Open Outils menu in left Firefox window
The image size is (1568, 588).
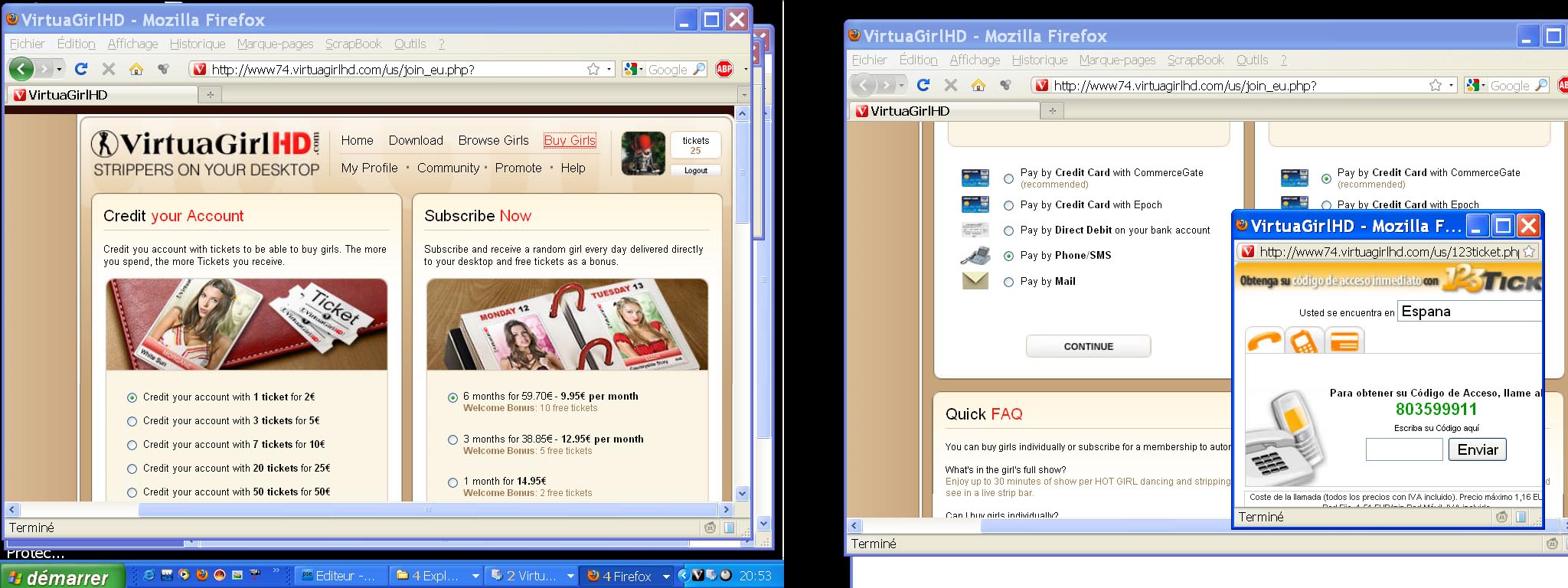[x=410, y=44]
